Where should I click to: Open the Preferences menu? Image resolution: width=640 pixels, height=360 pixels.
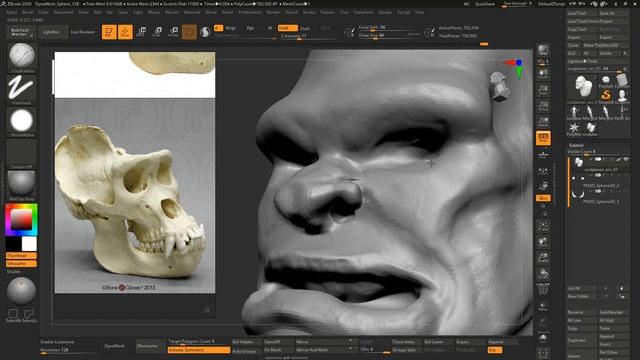coord(250,12)
